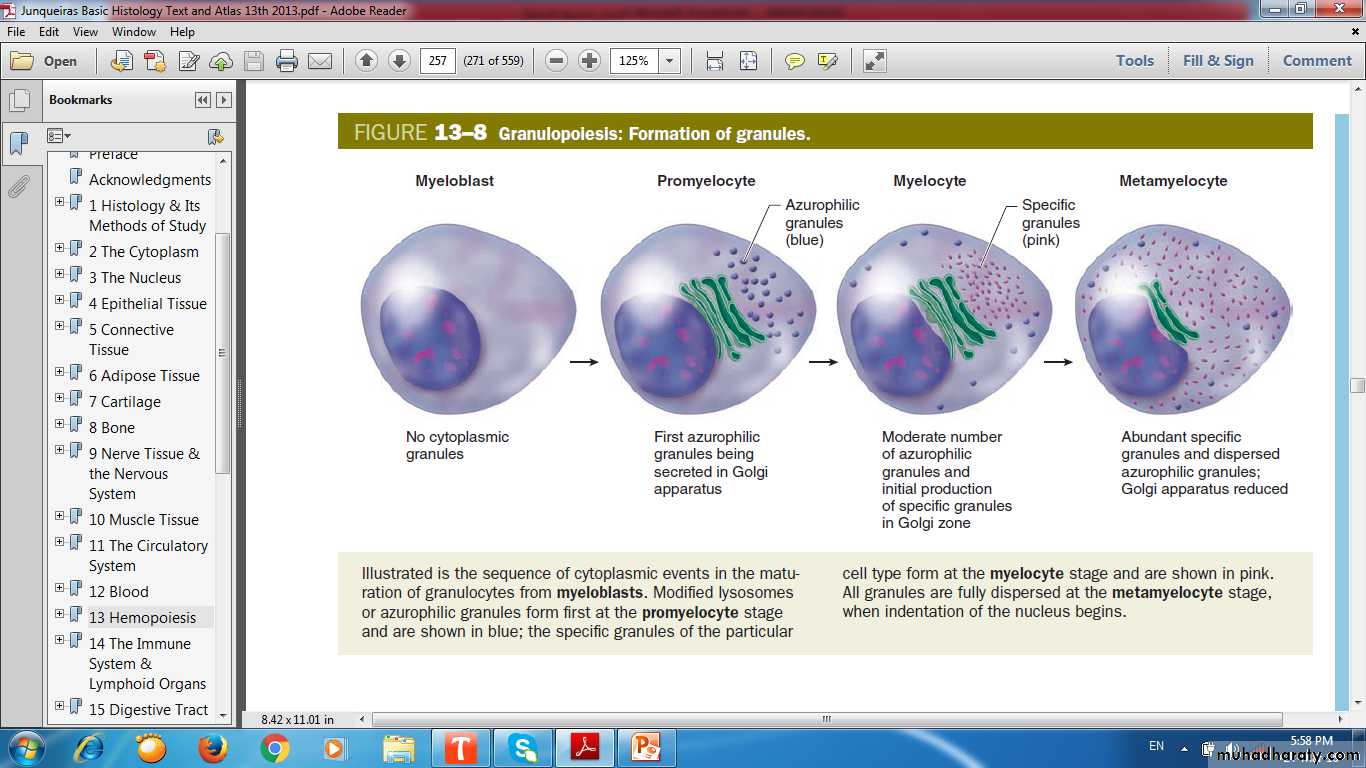Expand the 8 Bone bookmark node
Viewport: 1366px width, 768px height.
click(x=60, y=426)
